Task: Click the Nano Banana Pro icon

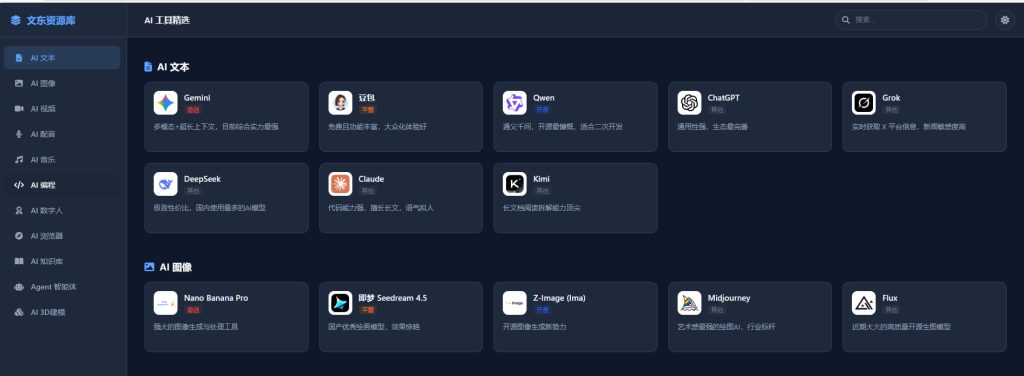Action: pyautogui.click(x=166, y=303)
